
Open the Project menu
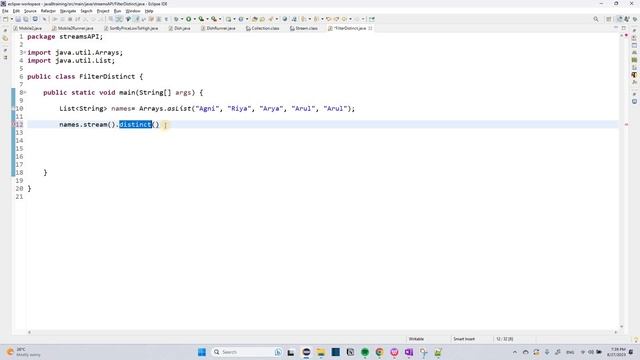point(103,11)
